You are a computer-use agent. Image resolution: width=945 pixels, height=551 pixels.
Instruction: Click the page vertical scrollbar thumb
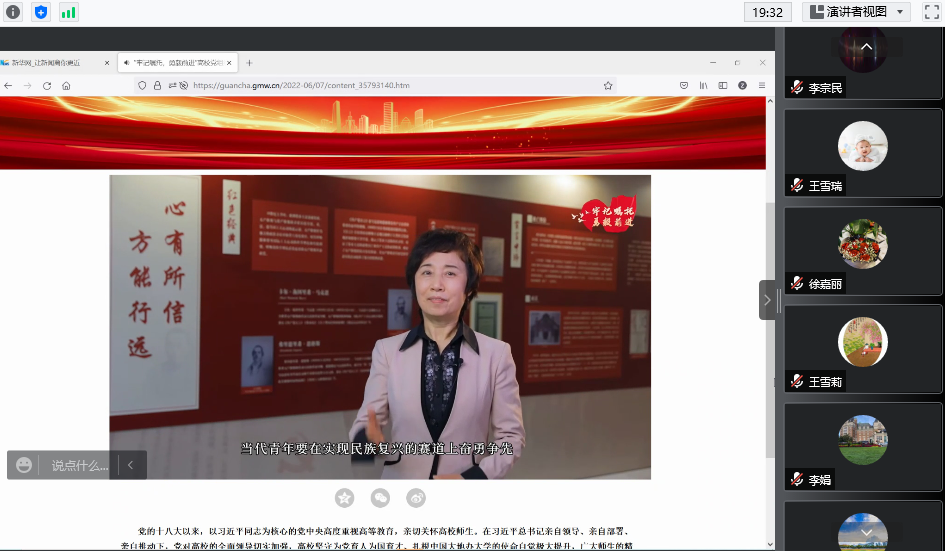[x=770, y=330]
